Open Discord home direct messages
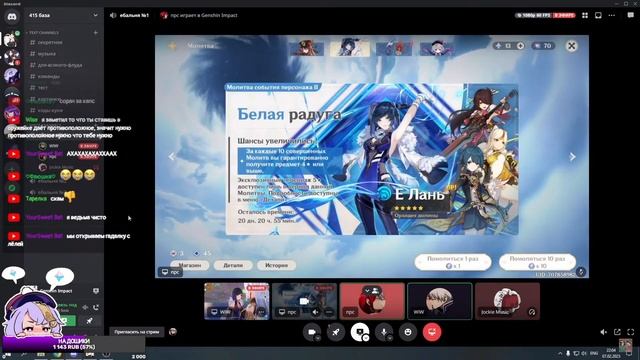This screenshot has height=360, width=640. coord(12,17)
